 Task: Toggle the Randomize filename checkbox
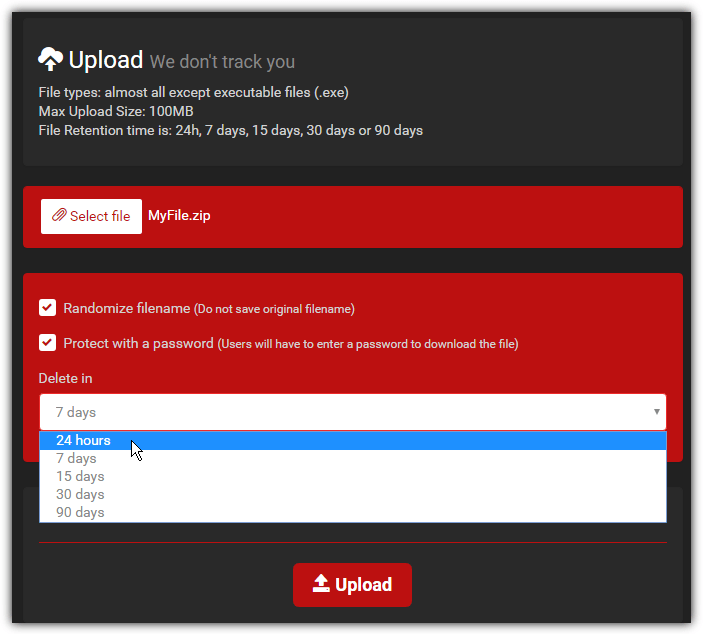(48, 308)
